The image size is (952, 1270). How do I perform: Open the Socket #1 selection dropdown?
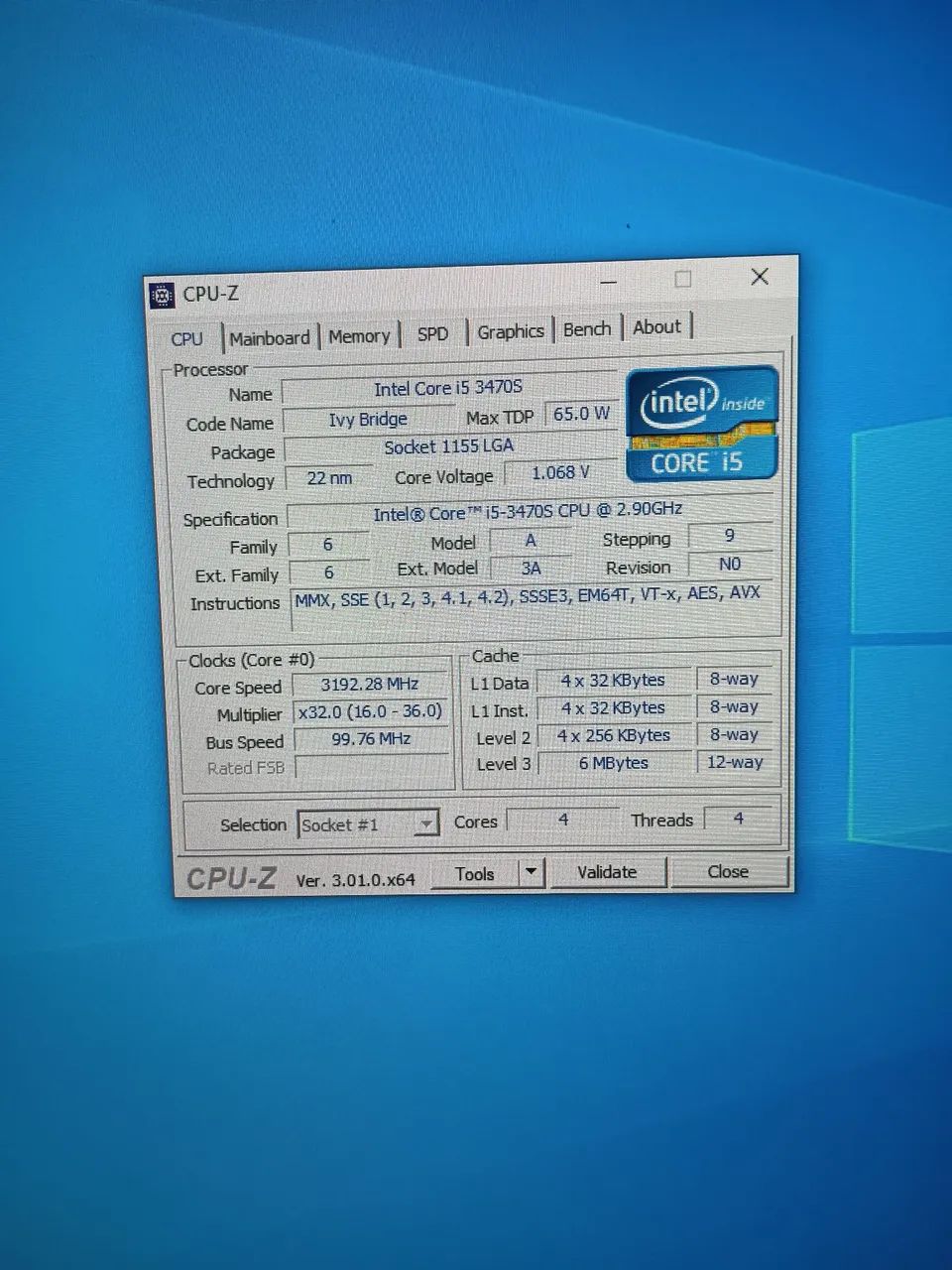(368, 825)
